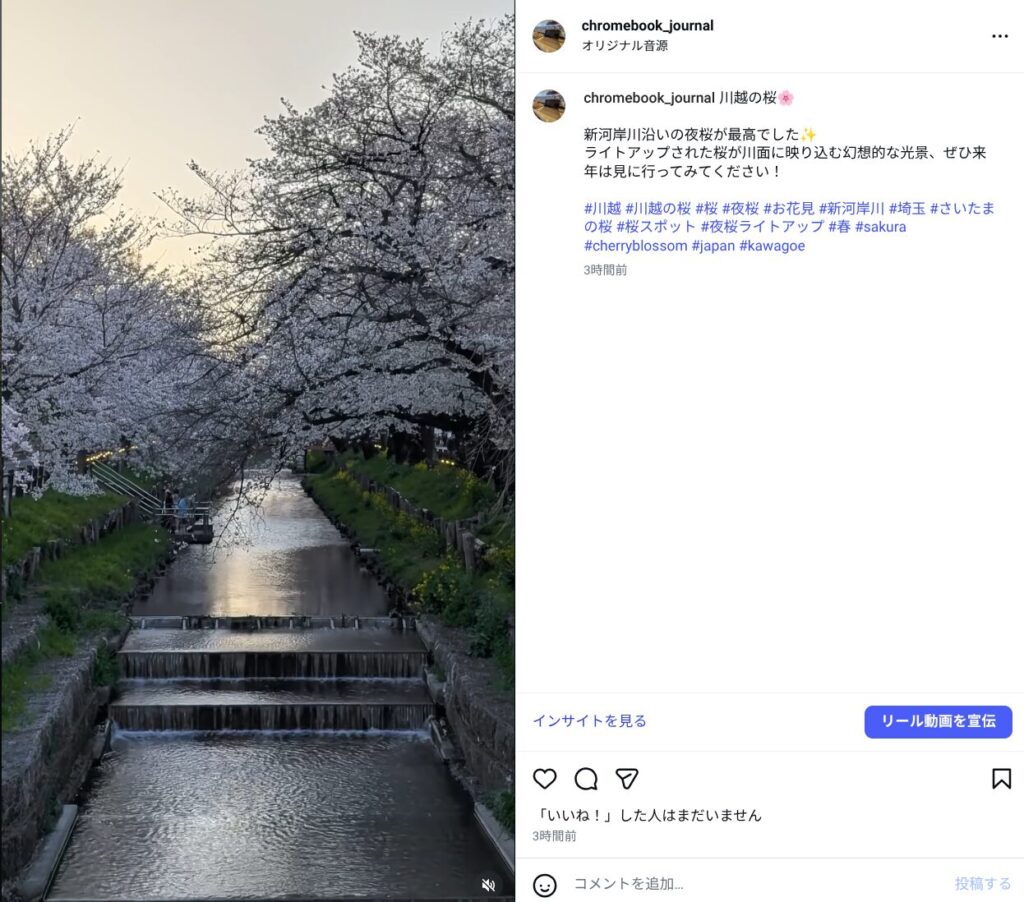The image size is (1024, 902).
Task: Pause the cherry blossom reel video
Action: point(257,451)
